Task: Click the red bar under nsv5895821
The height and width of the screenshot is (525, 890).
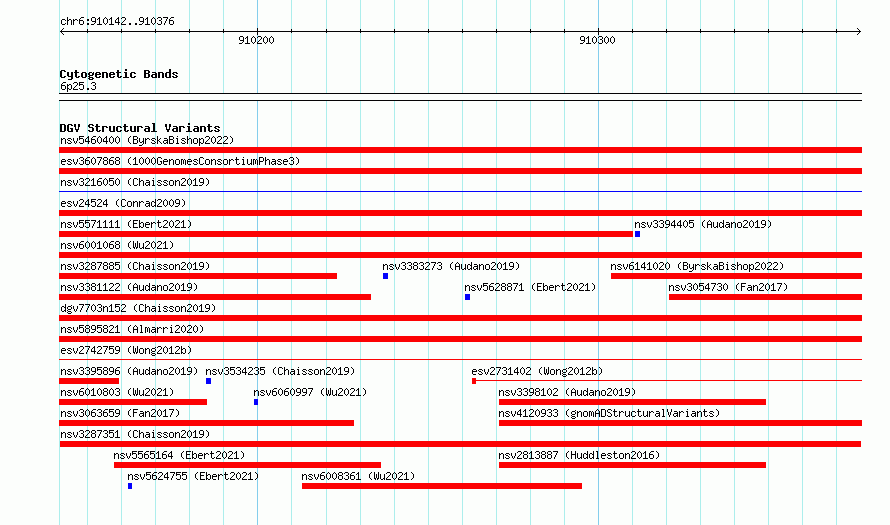Action: click(461, 339)
